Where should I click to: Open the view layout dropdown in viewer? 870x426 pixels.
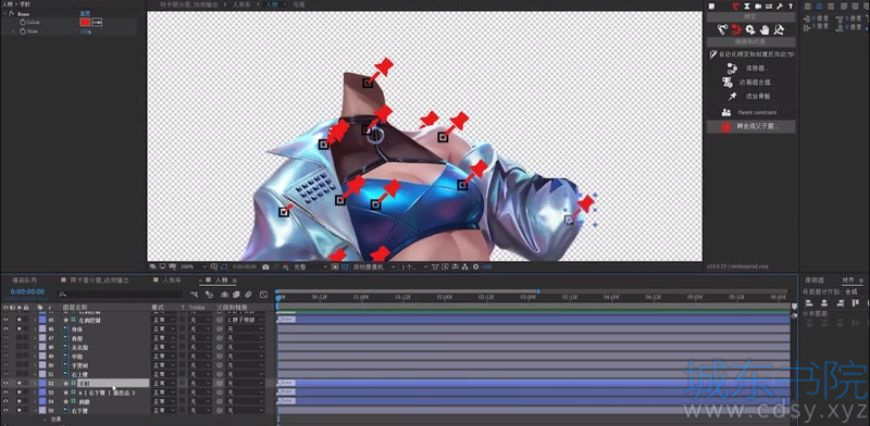point(413,267)
